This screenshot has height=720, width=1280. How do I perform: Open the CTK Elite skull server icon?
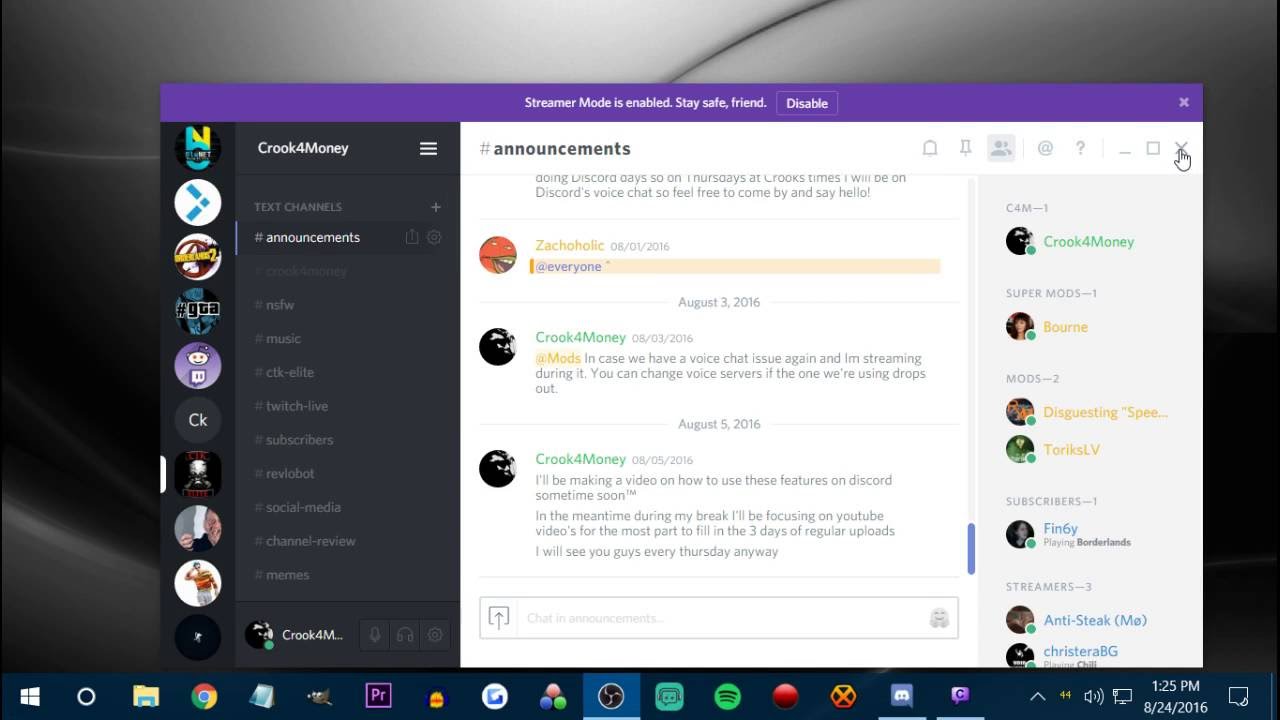197,473
